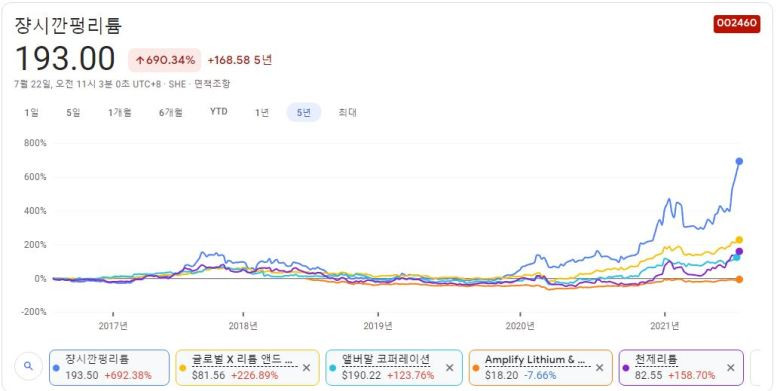Remove Amplify Lithium comparison chip

[599, 368]
